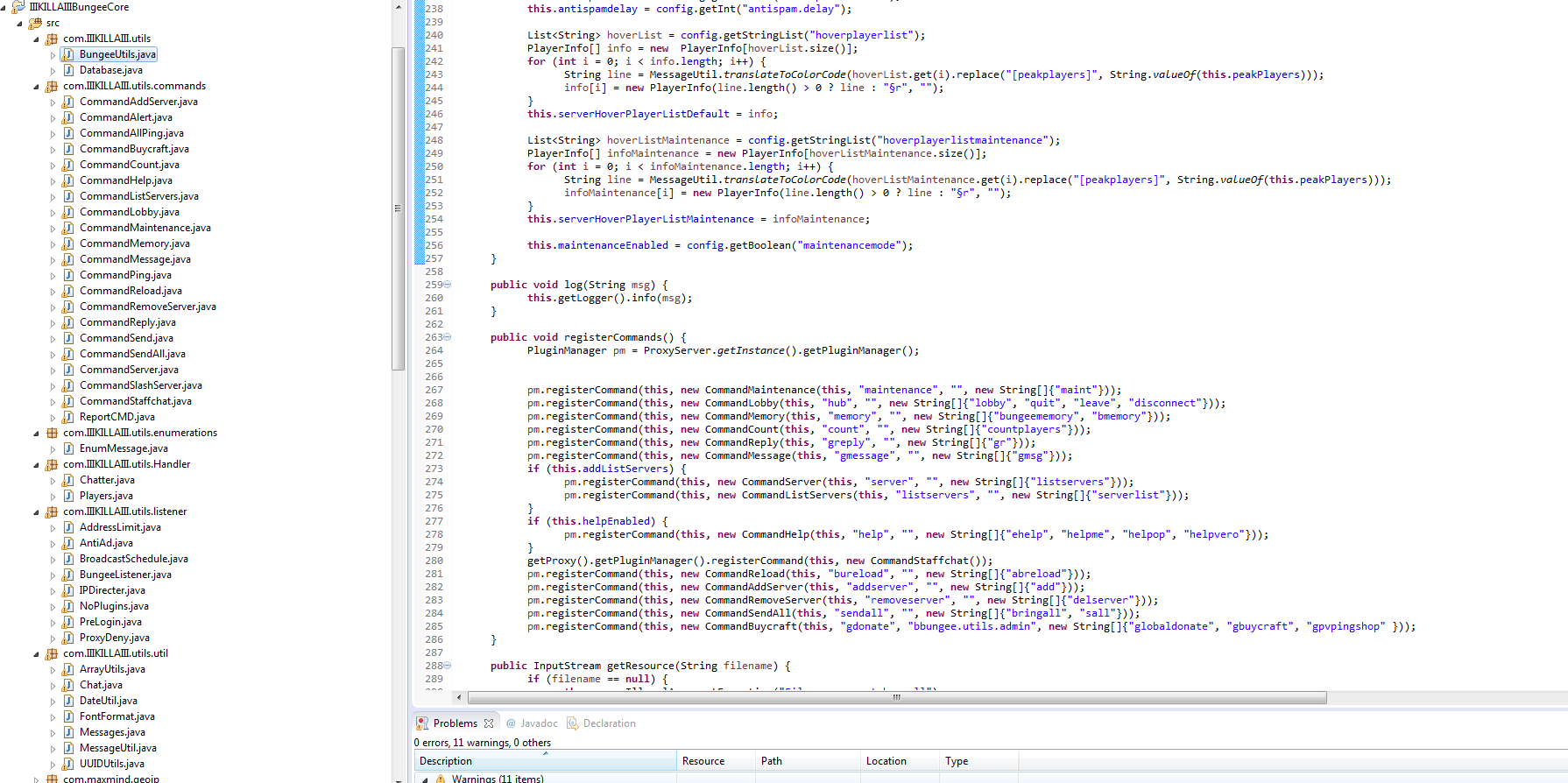Click the CommandMaintenance.java file icon
This screenshot has height=783, width=1568.
68,228
